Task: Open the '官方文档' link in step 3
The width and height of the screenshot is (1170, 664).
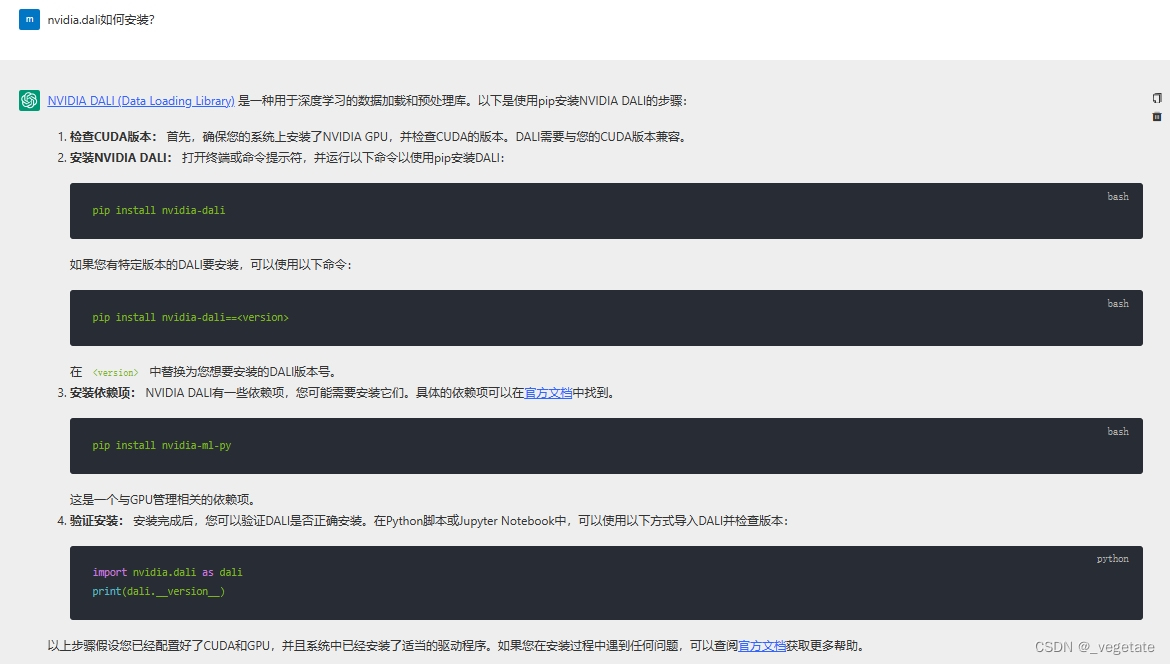Action: point(548,393)
